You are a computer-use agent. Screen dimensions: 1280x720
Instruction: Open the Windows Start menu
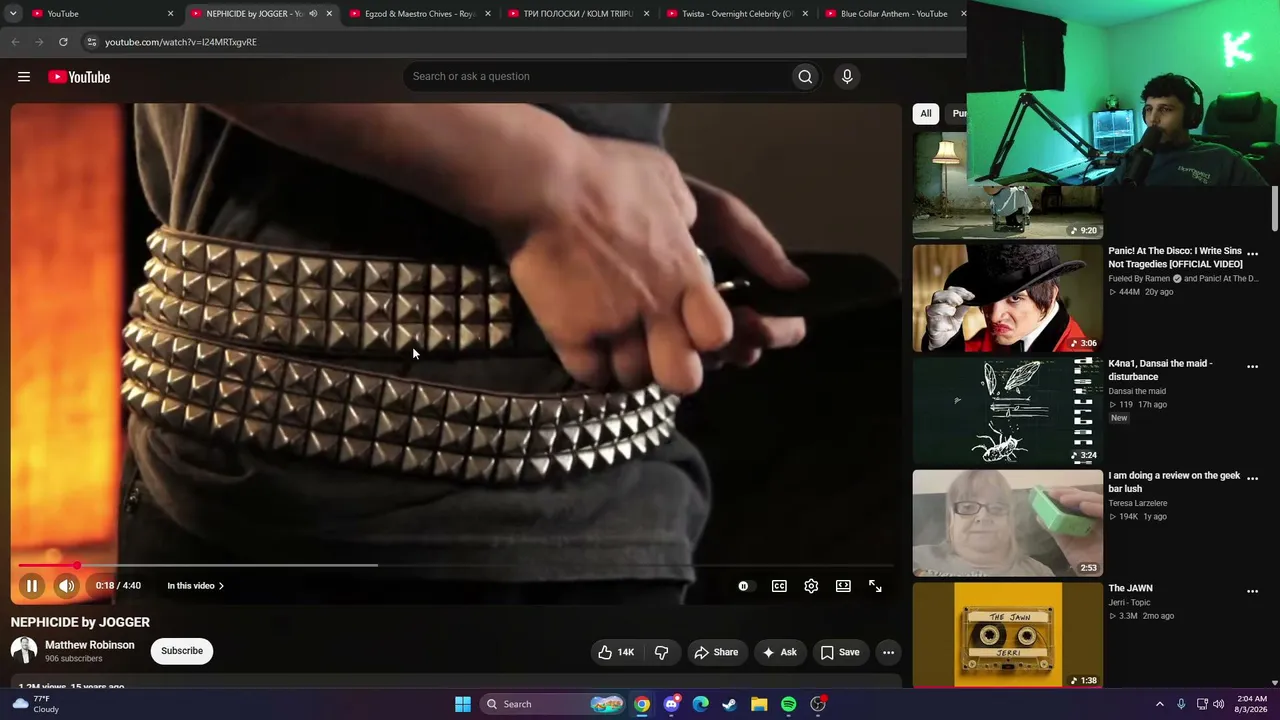[x=463, y=704]
